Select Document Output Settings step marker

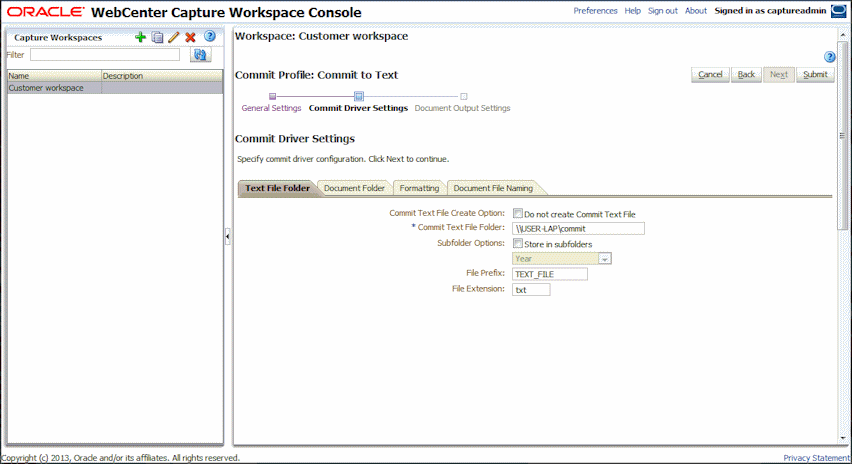point(463,96)
